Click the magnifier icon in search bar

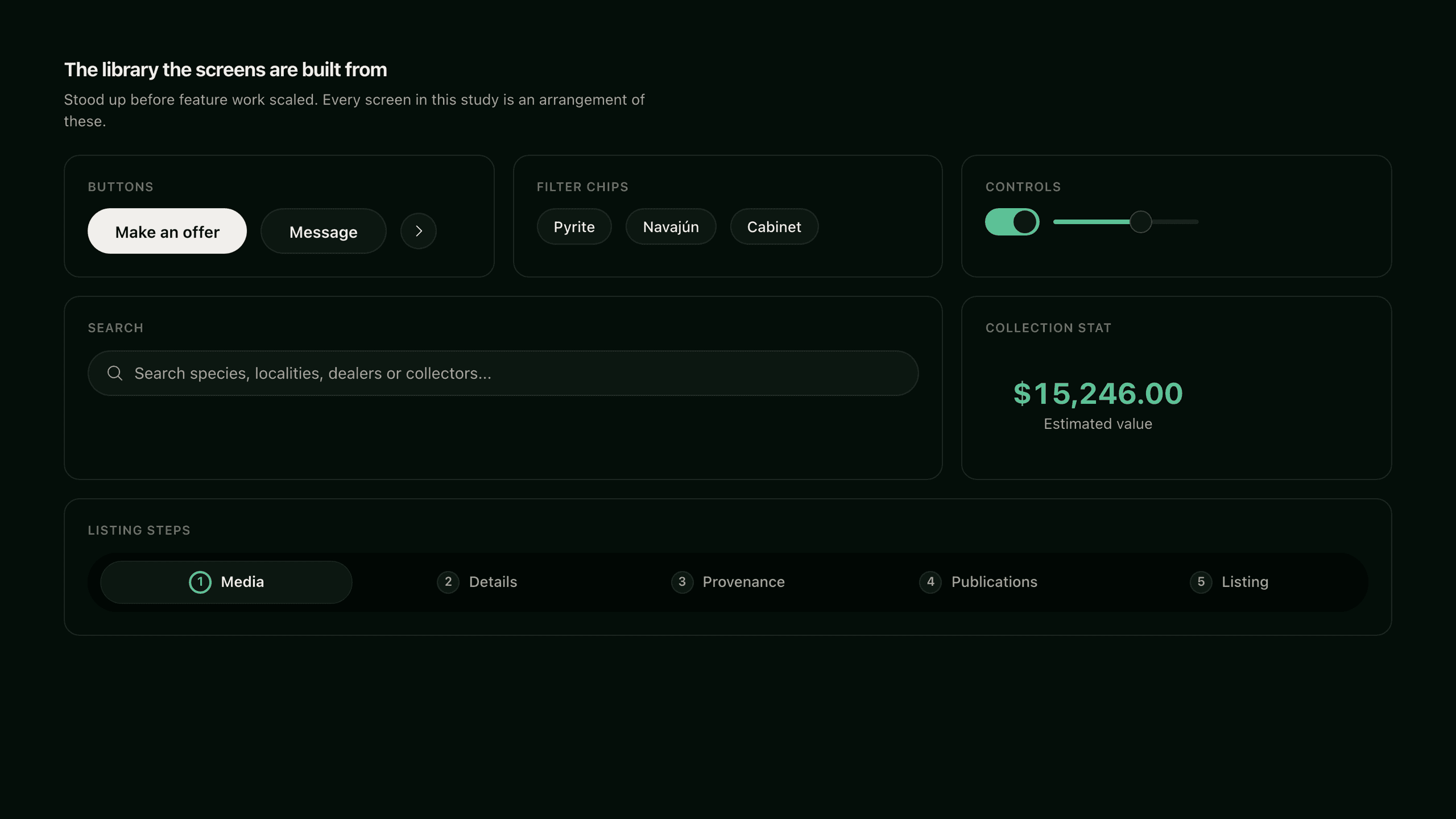coord(115,373)
